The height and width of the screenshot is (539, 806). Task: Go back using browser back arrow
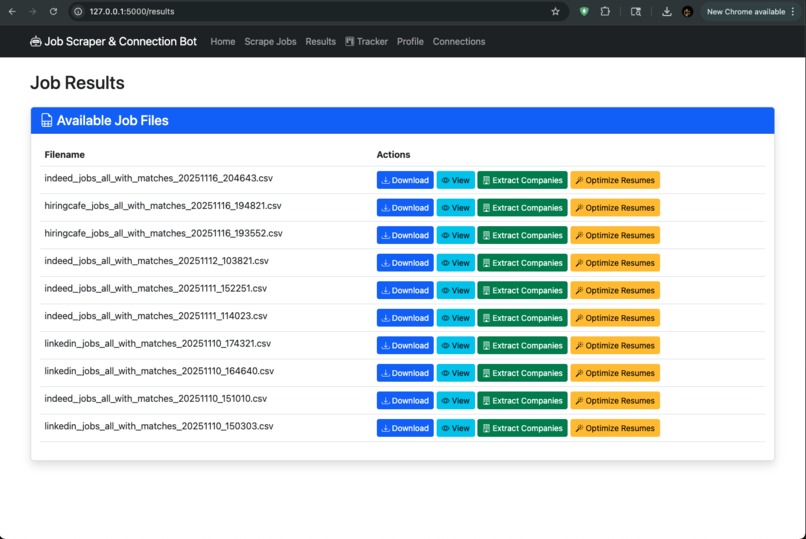pyautogui.click(x=12, y=11)
